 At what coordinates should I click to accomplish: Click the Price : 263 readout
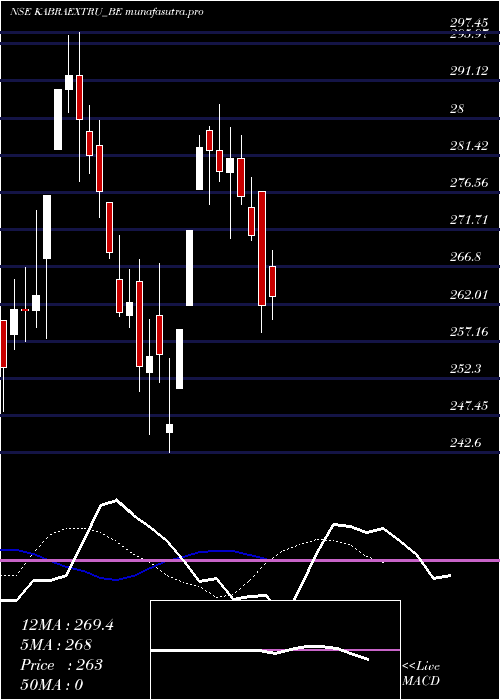pos(62,665)
